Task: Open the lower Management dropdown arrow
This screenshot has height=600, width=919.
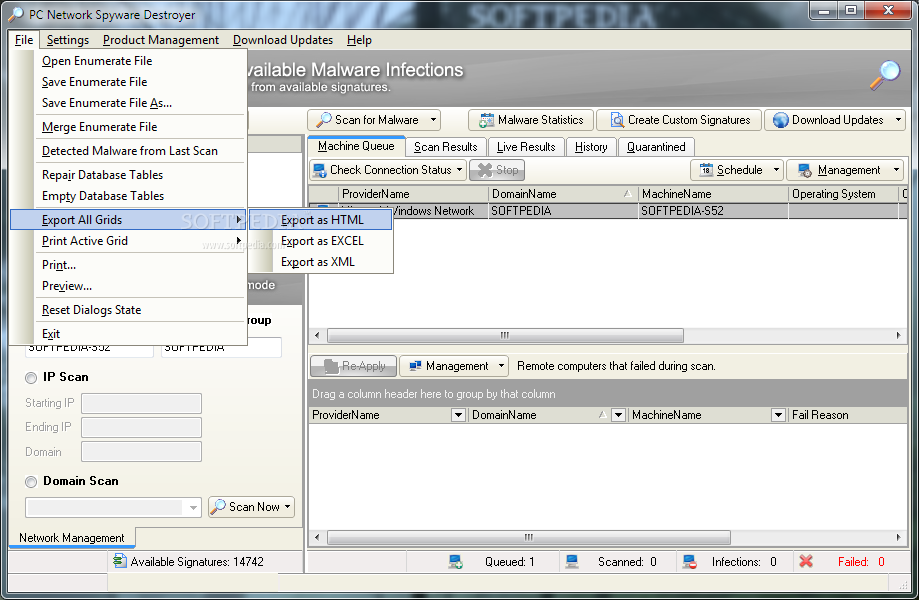Action: point(501,366)
